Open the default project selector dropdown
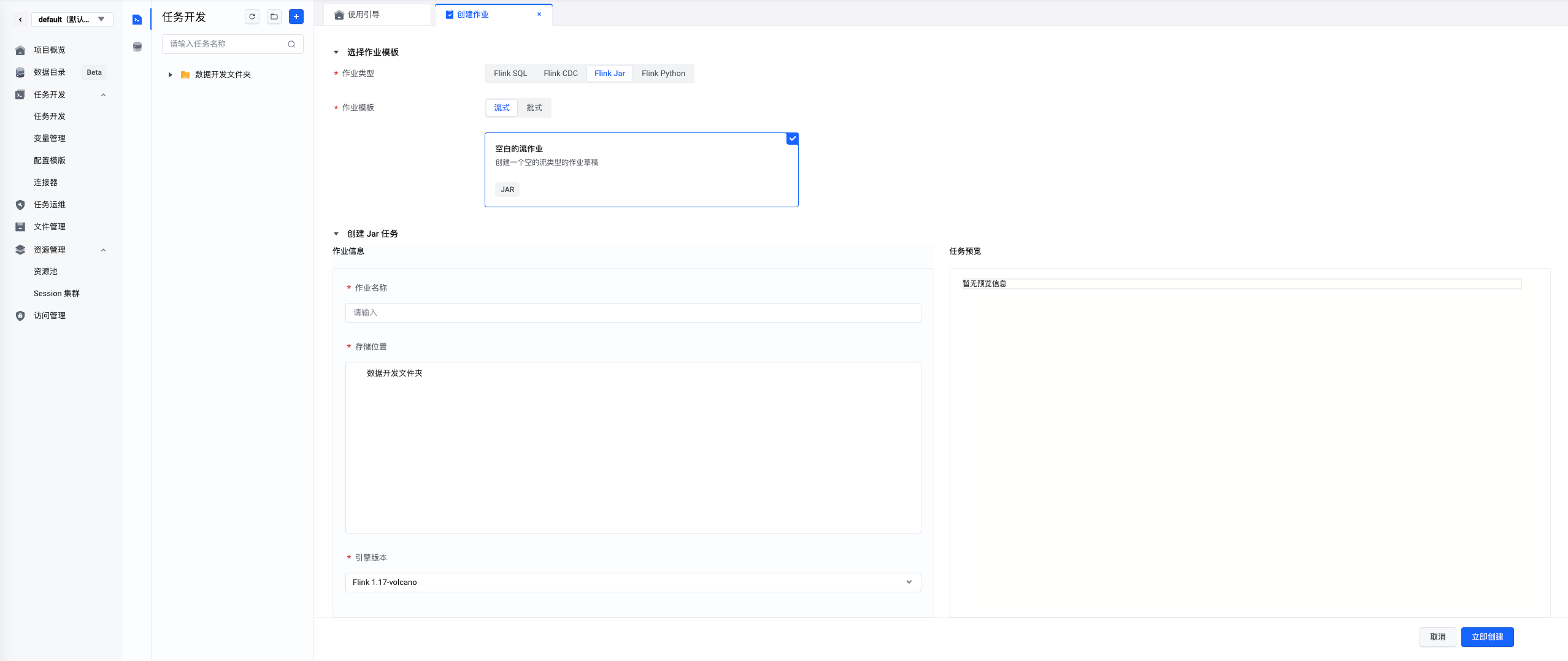The height and width of the screenshot is (661, 1568). tap(72, 20)
